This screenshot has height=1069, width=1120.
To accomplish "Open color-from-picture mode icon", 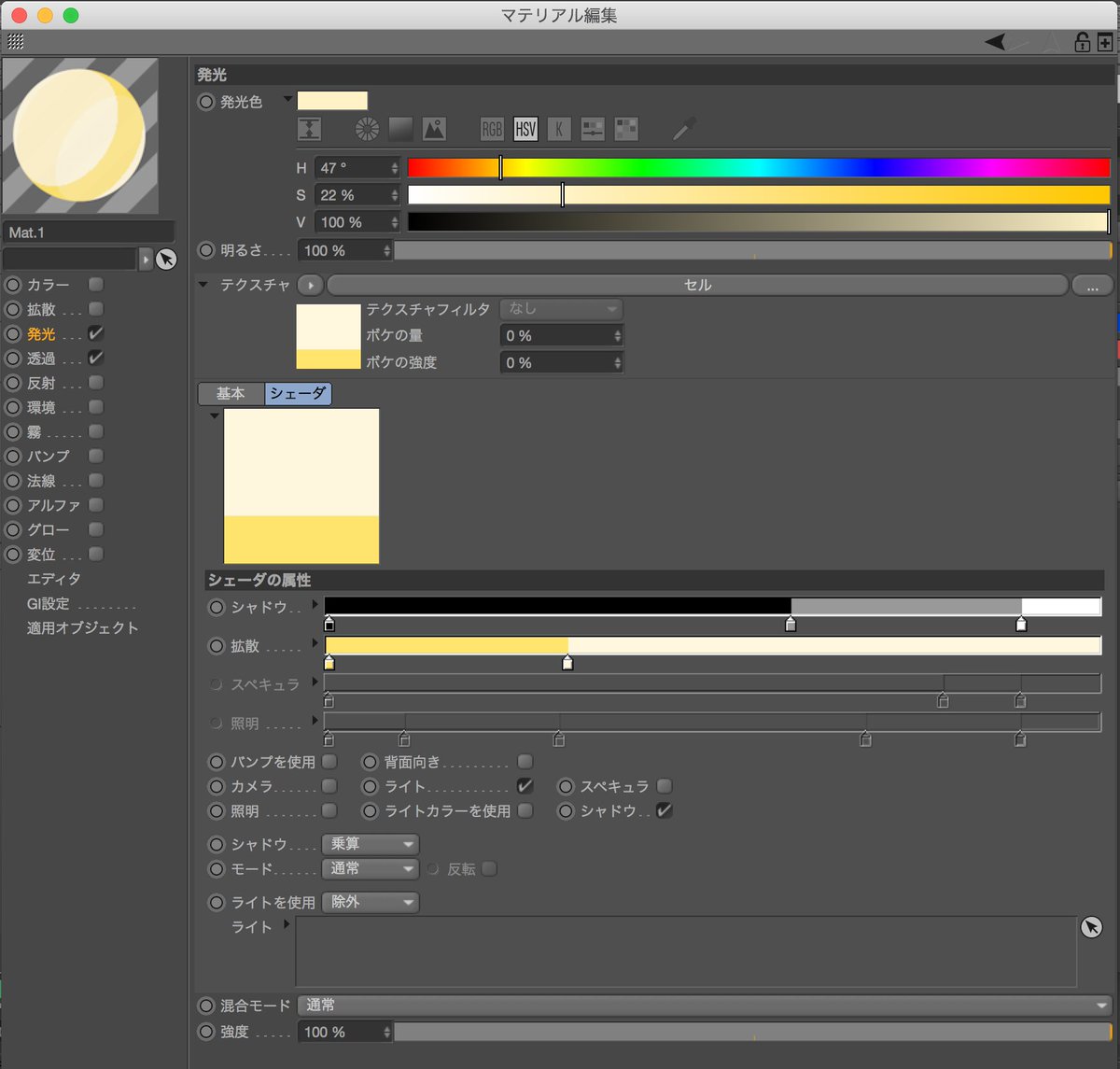I will 434,129.
